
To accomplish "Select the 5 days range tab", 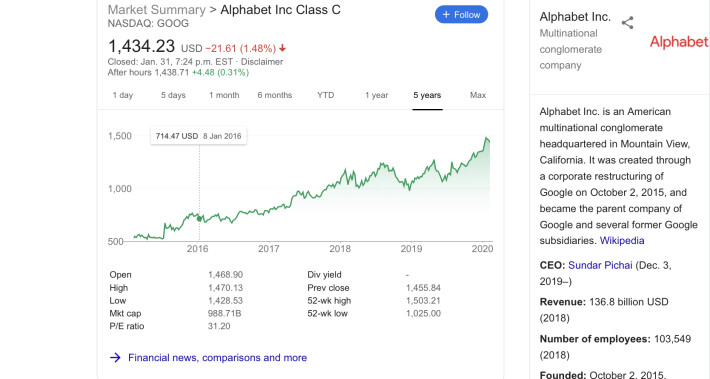I will point(173,95).
